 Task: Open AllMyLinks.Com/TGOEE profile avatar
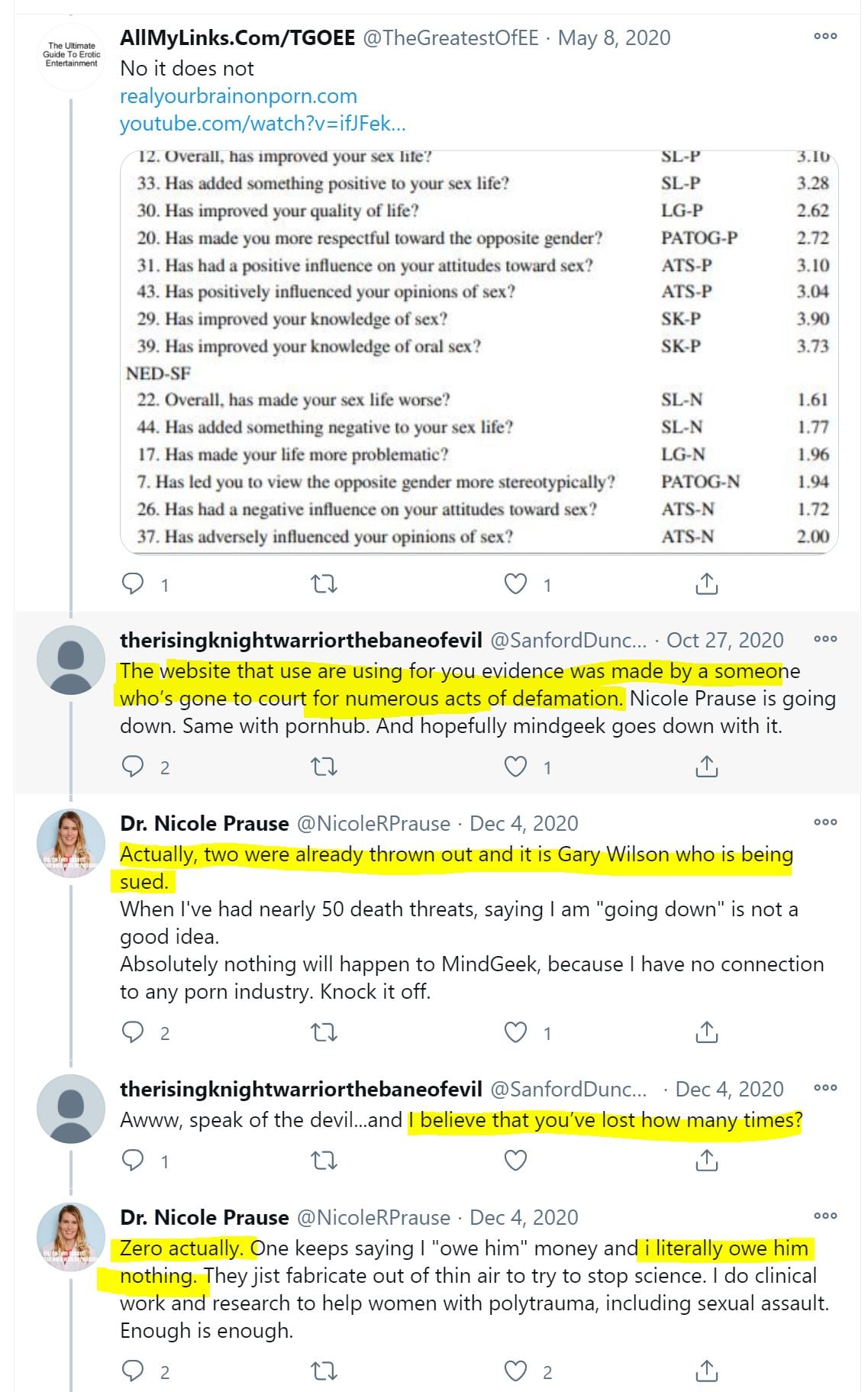pos(71,57)
